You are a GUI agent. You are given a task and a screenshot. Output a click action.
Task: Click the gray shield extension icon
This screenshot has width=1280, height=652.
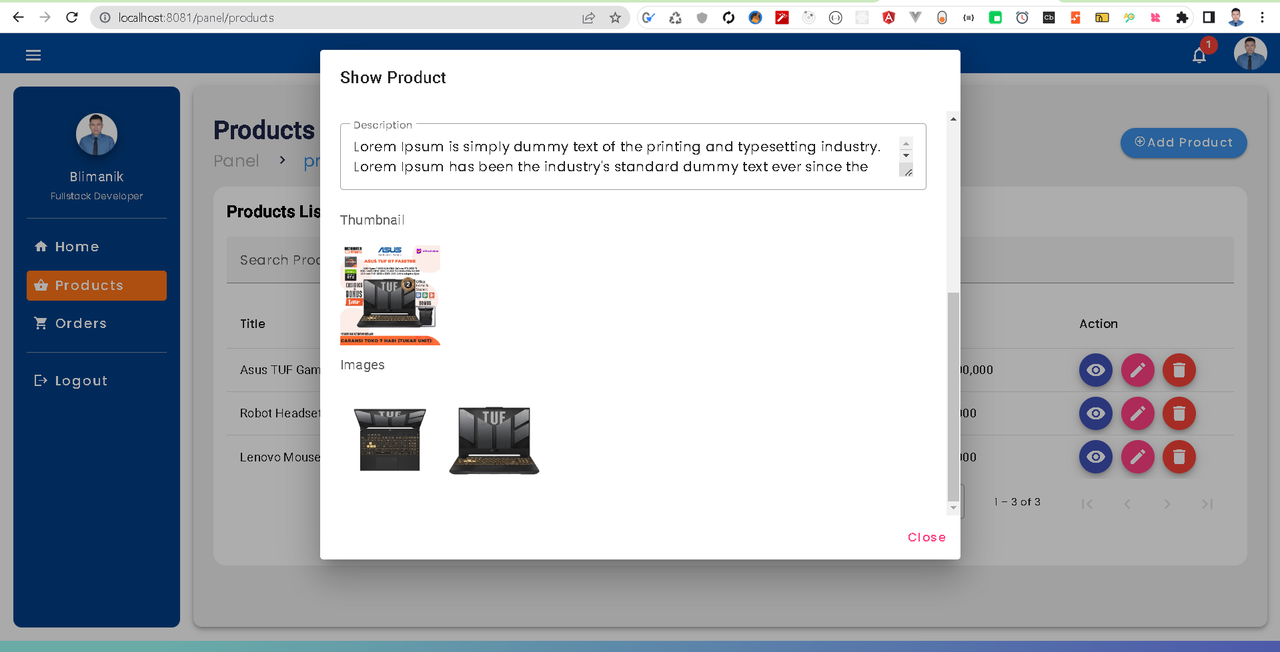coord(702,17)
